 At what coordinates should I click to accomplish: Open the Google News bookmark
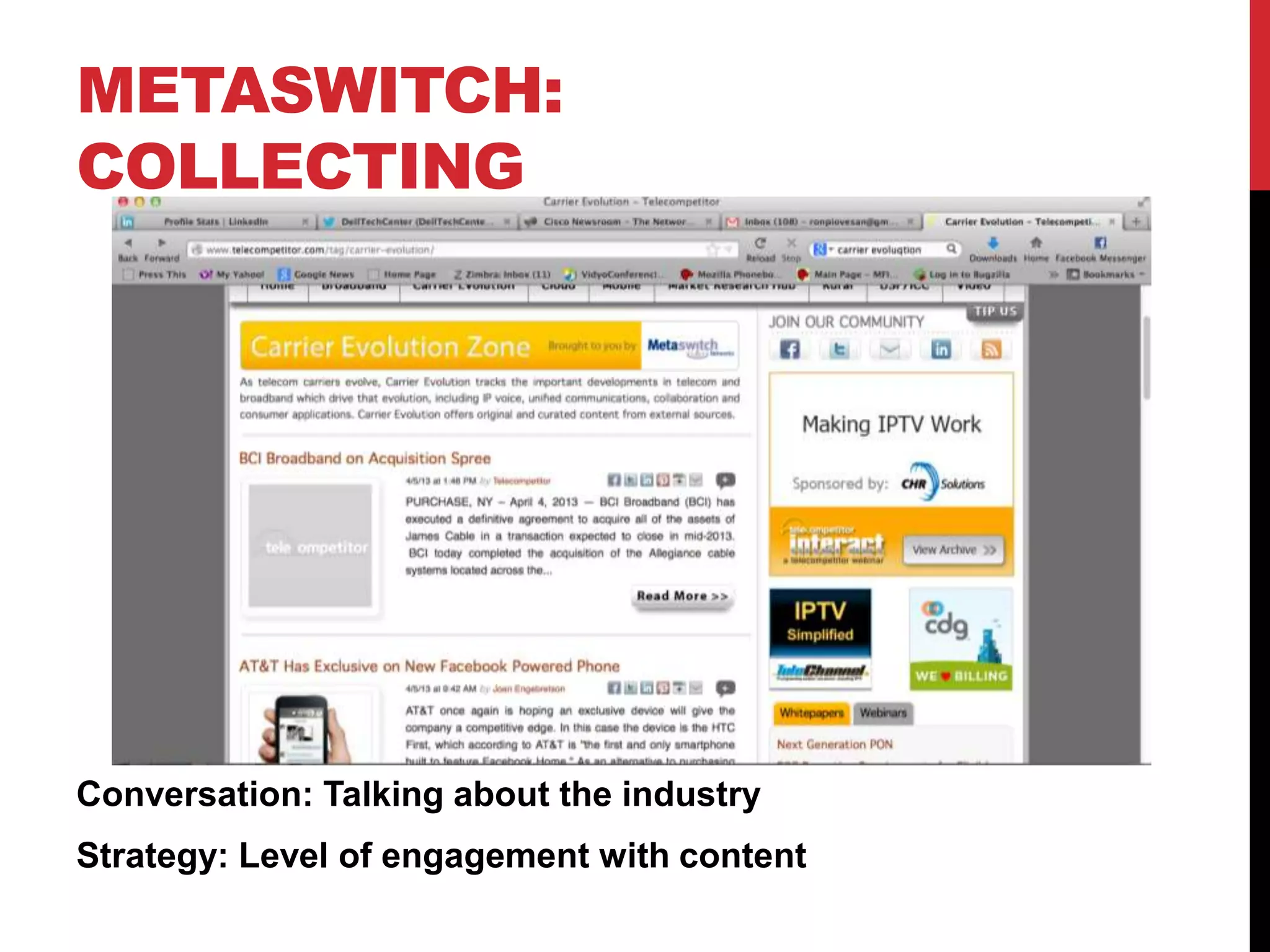coord(316,275)
